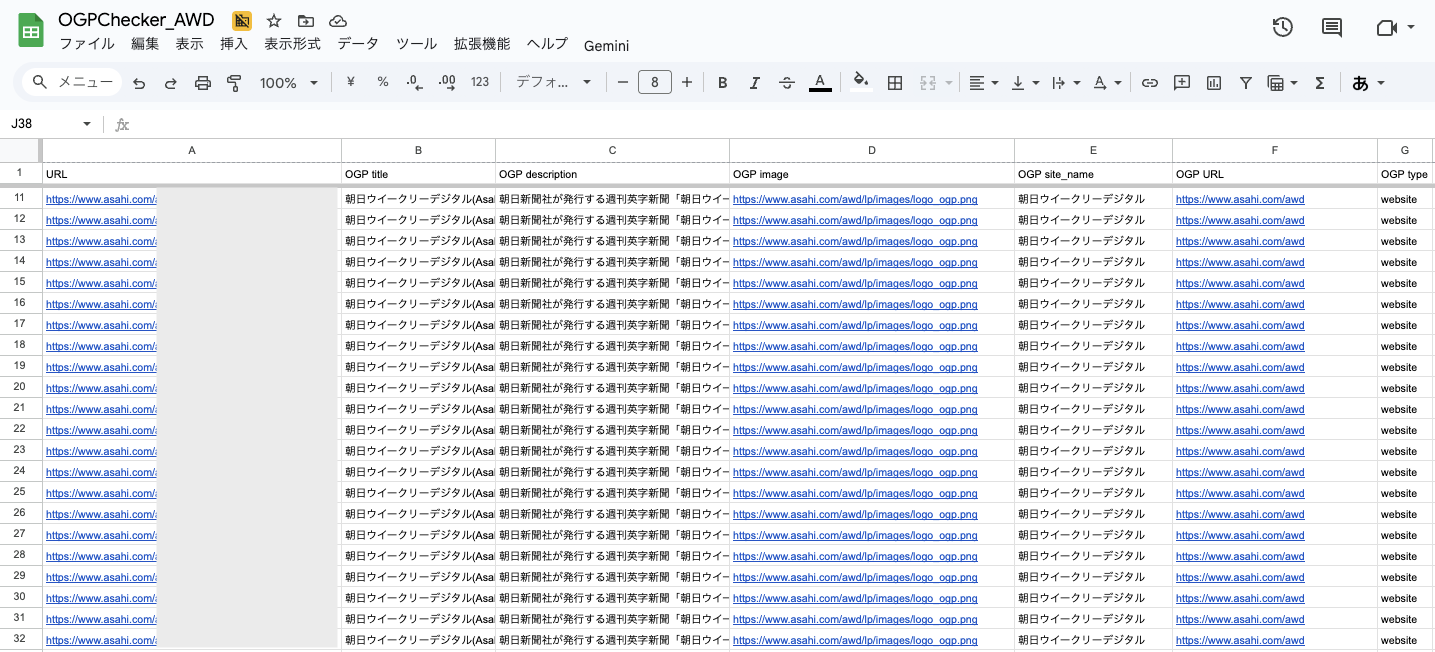Image resolution: width=1435 pixels, height=652 pixels.
Task: Select column D header
Action: [x=872, y=150]
